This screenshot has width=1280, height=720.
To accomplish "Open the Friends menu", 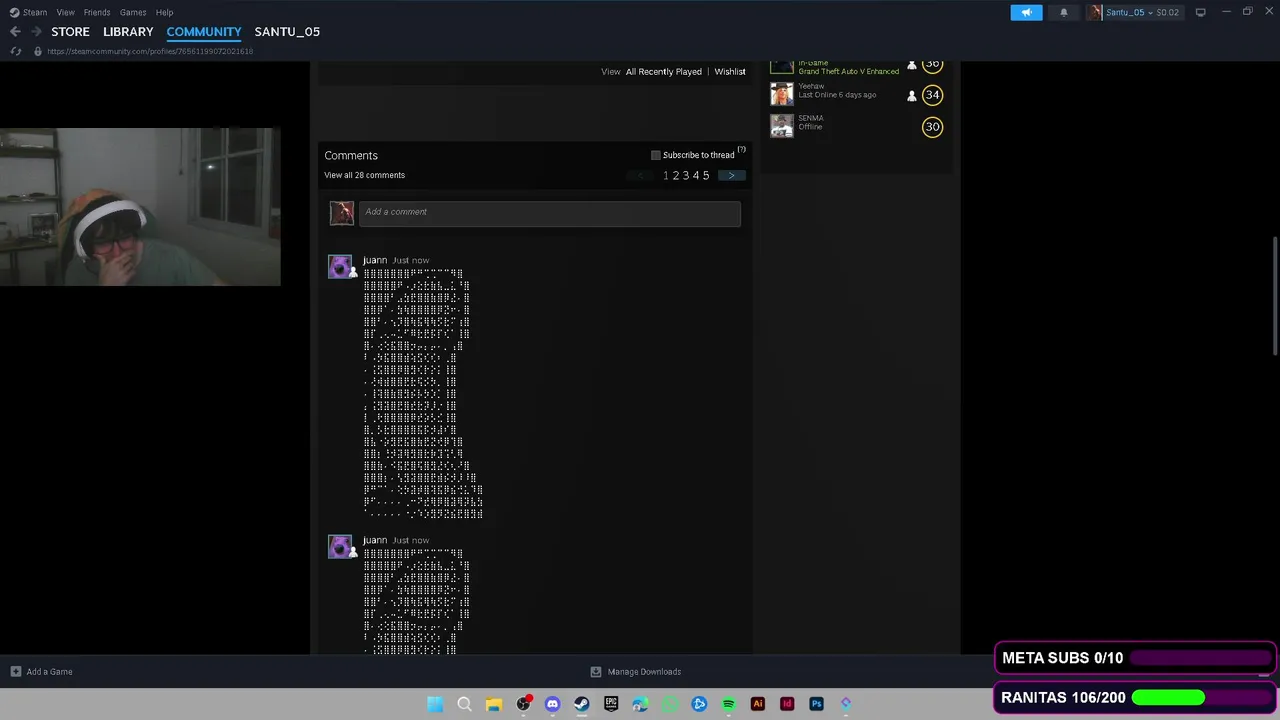I will point(97,12).
